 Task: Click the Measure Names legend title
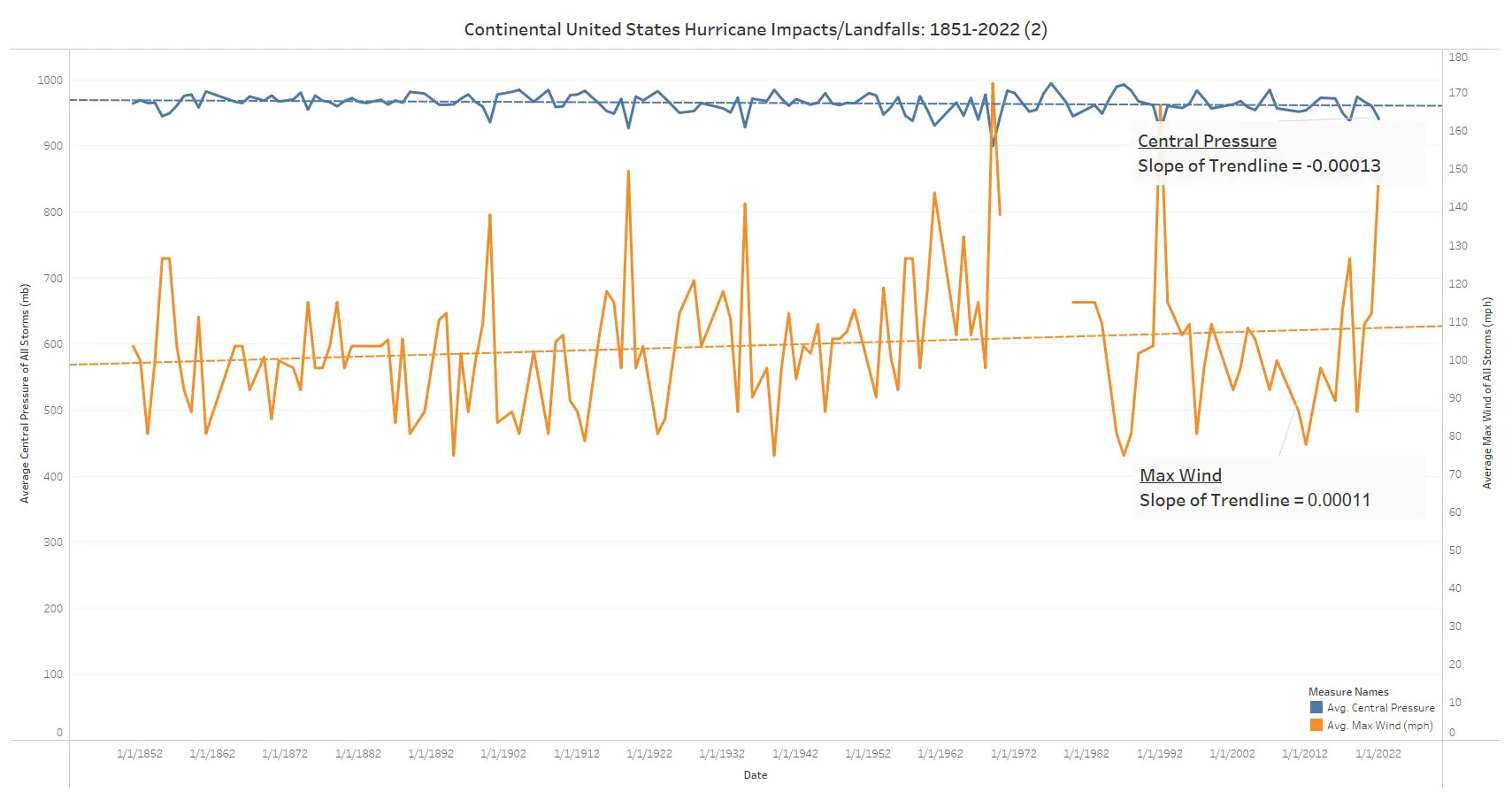pyautogui.click(x=1348, y=692)
